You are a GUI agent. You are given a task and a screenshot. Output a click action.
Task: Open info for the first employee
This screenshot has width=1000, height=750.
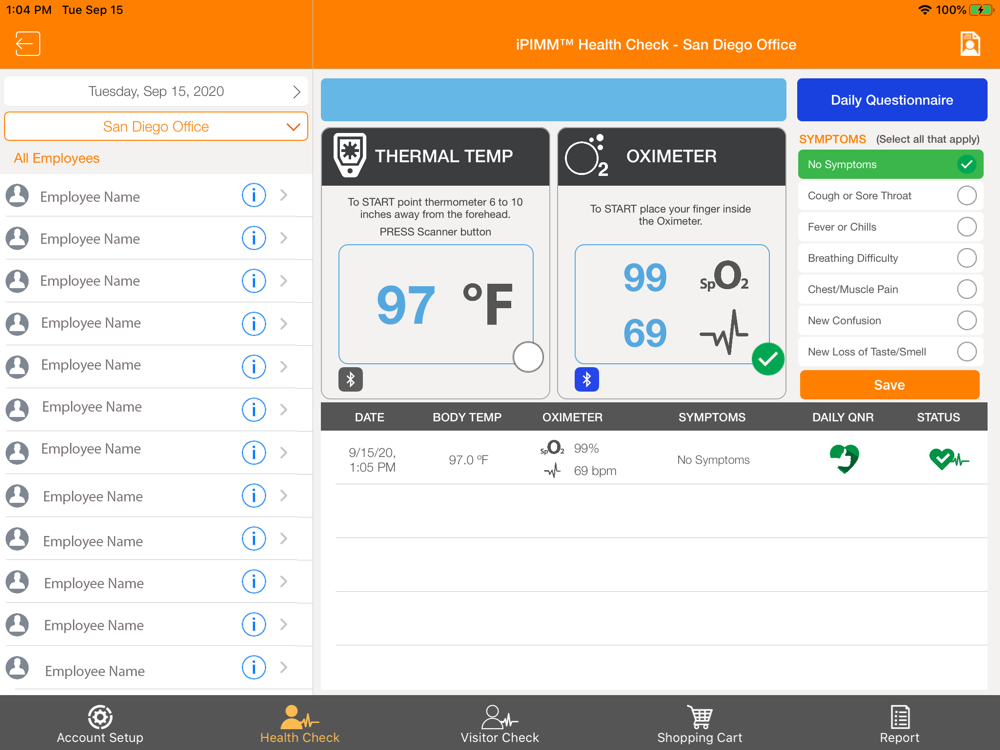click(254, 195)
